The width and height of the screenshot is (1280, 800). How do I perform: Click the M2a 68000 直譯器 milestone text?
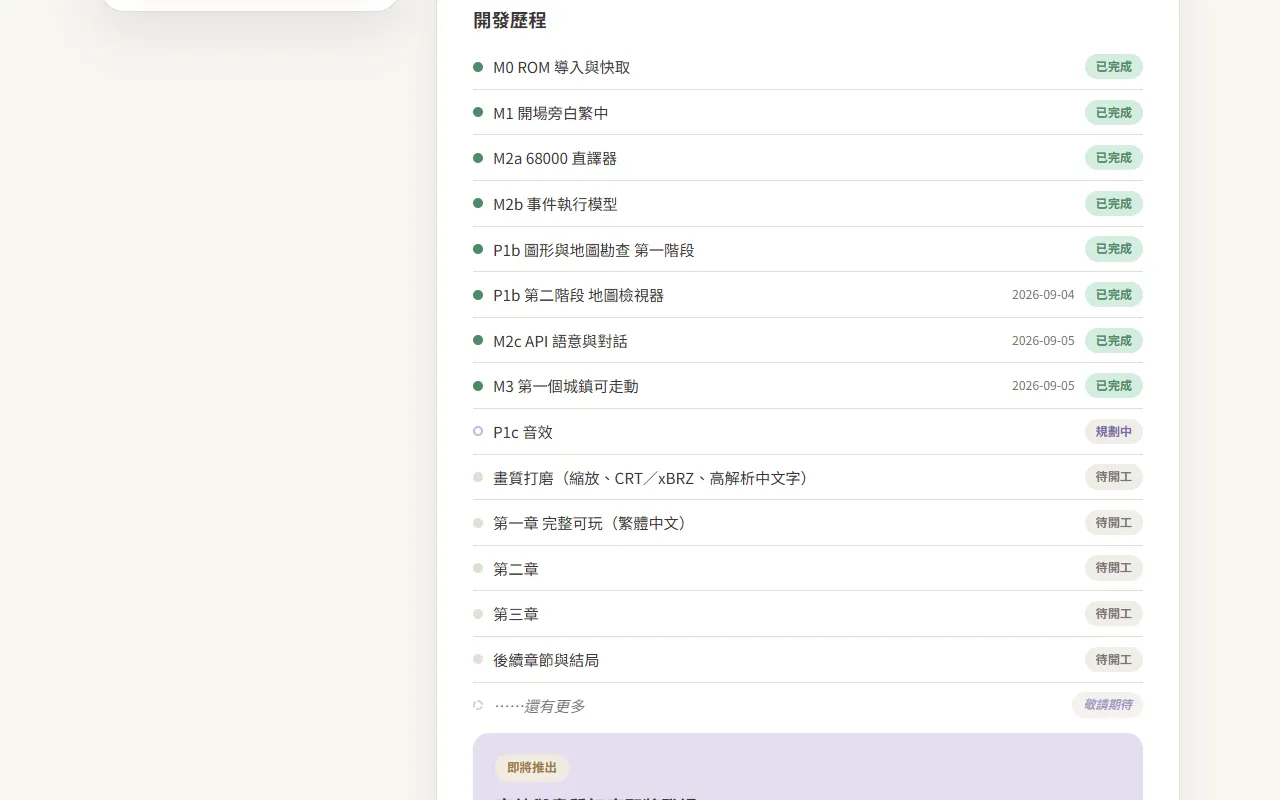click(x=555, y=158)
